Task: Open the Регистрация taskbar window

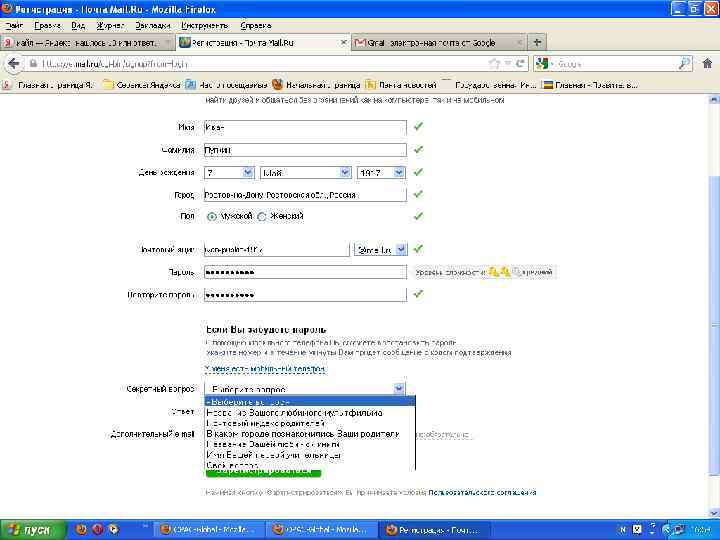Action: (x=435, y=530)
